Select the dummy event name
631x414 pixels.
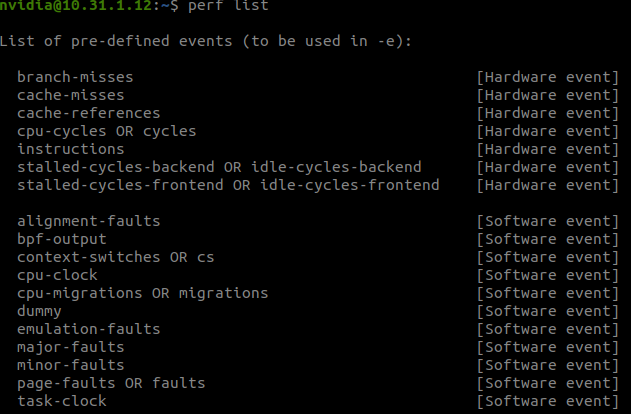pyautogui.click(x=39, y=311)
